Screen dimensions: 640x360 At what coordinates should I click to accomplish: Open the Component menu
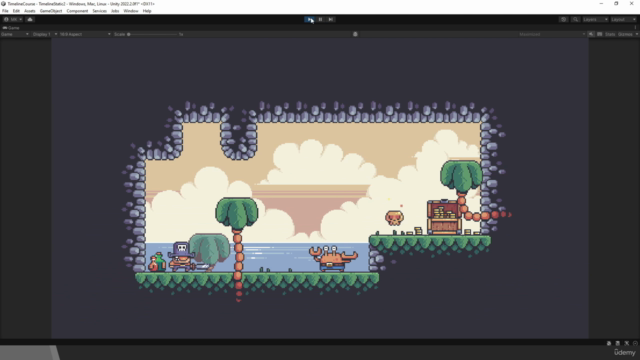[x=77, y=11]
